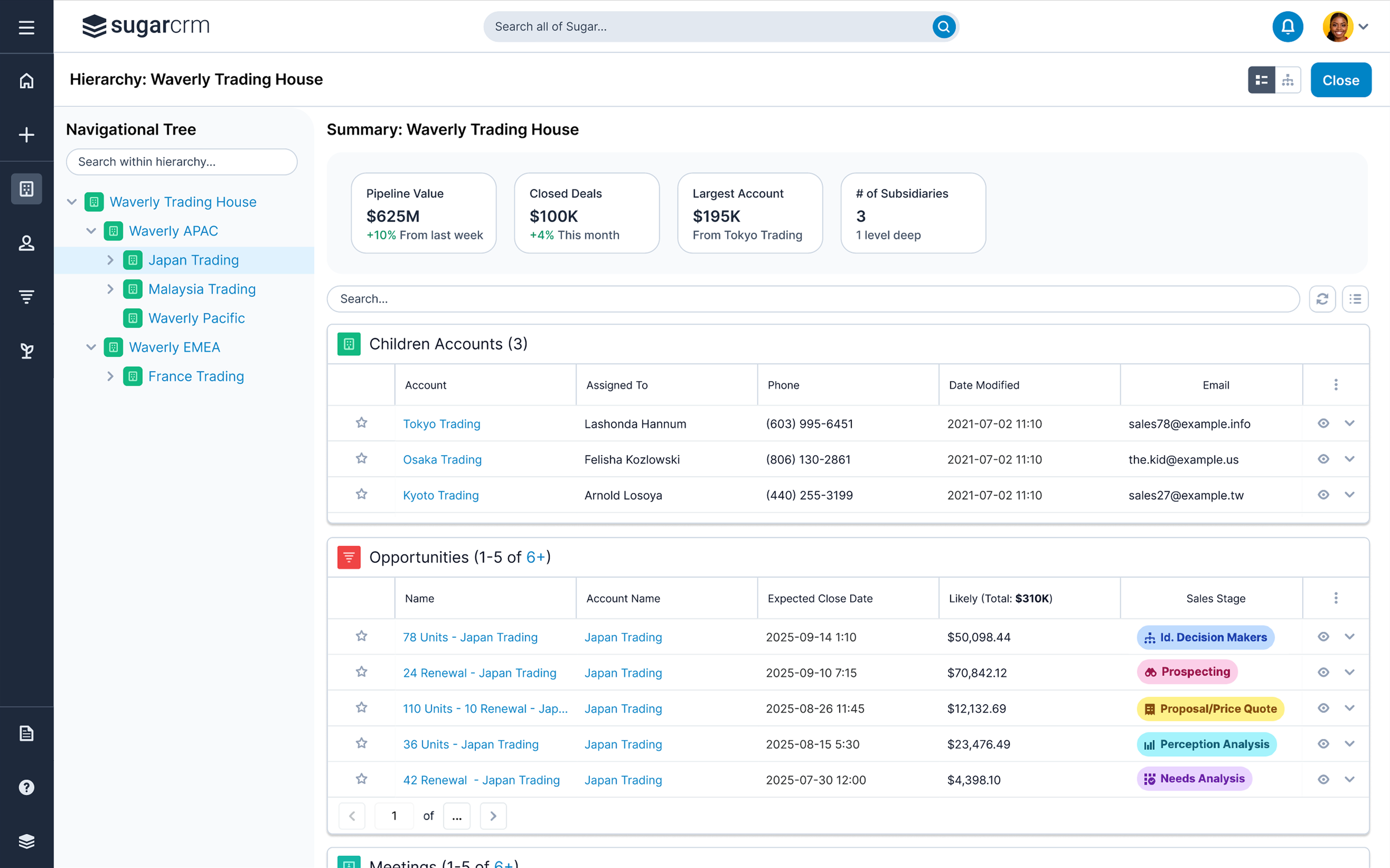Open the Accounts module sidebar icon

click(27, 189)
